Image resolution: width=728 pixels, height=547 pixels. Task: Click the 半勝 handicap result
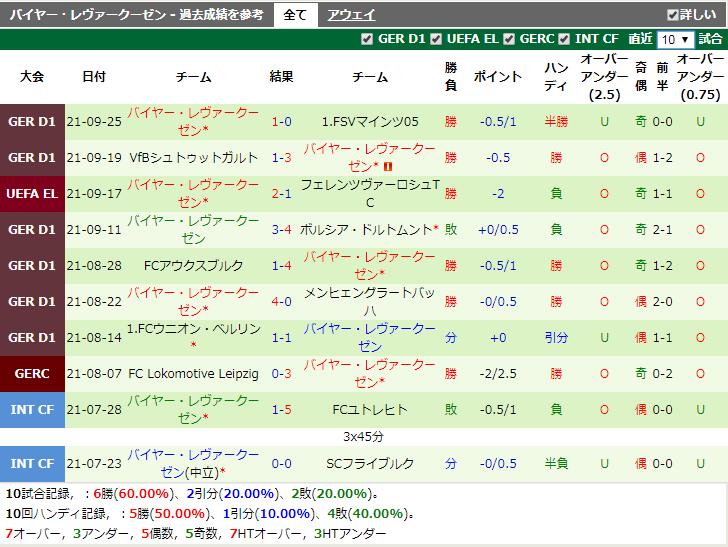[556, 122]
